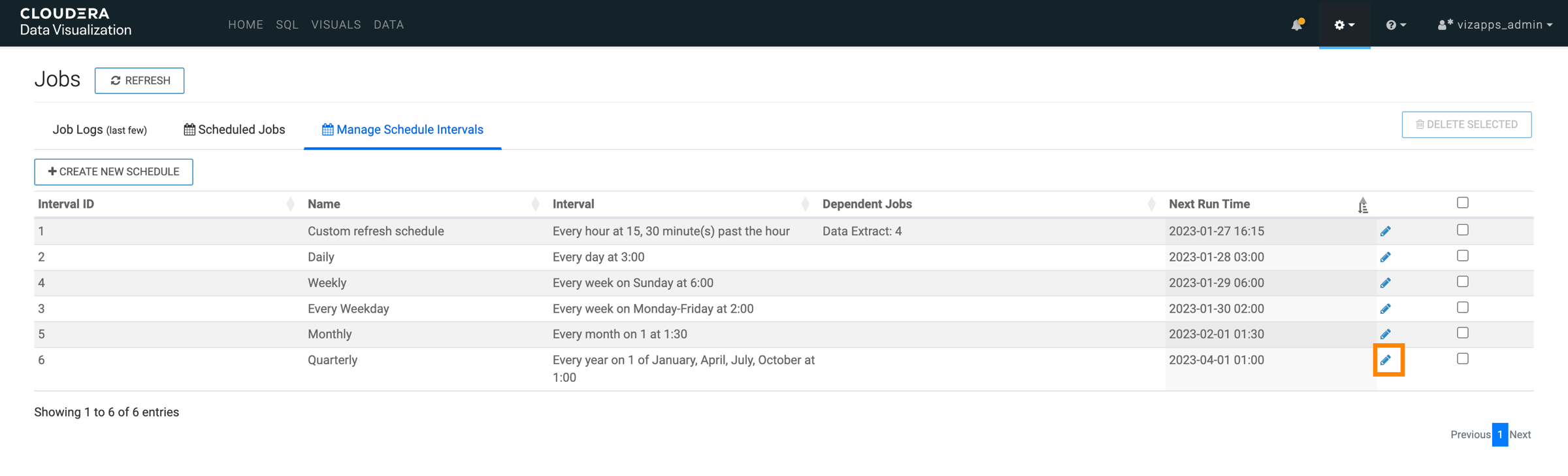1568x476 pixels.
Task: Open the VISUALS menu item
Action: [x=336, y=25]
